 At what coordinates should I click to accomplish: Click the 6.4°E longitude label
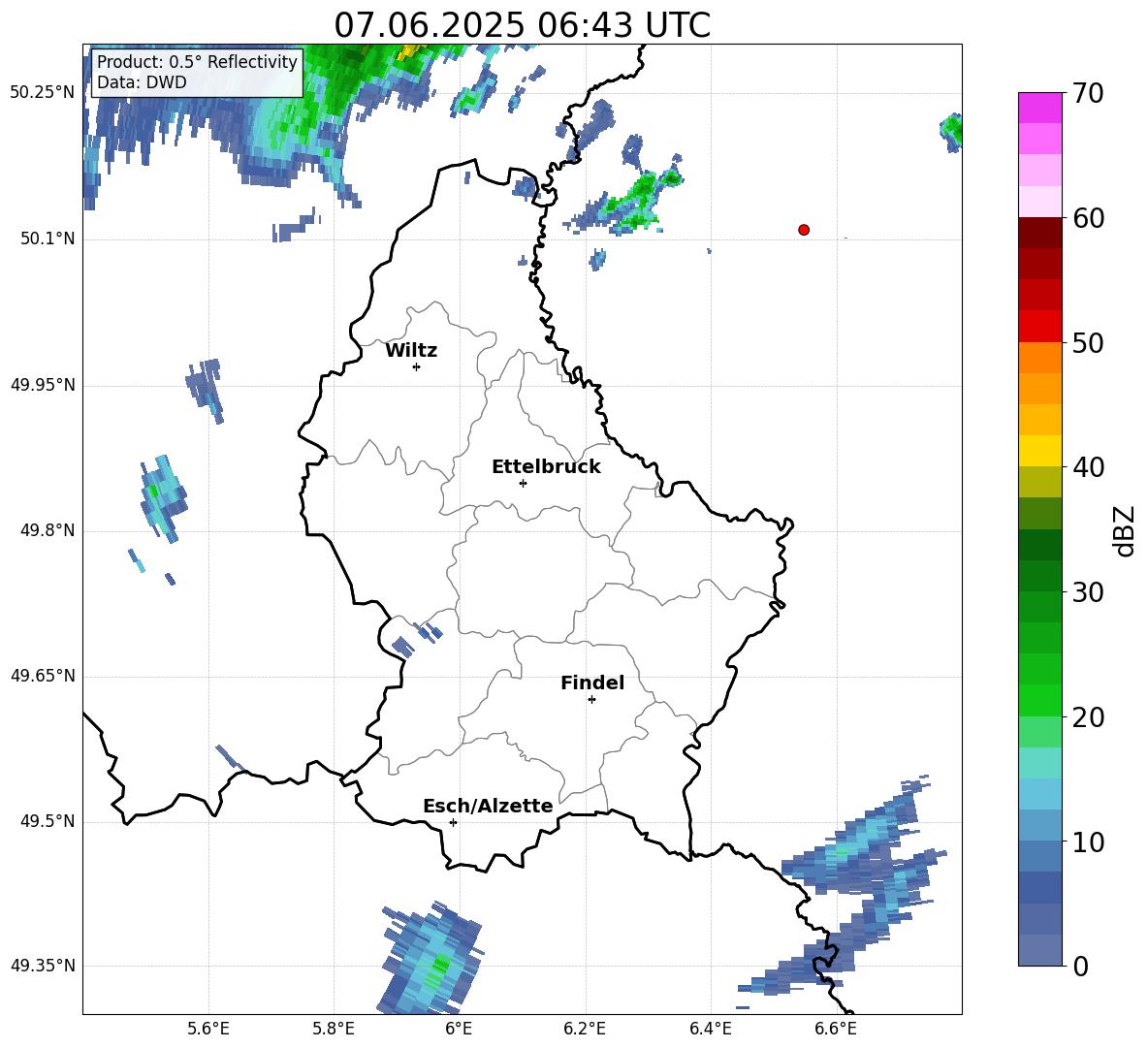710,1029
